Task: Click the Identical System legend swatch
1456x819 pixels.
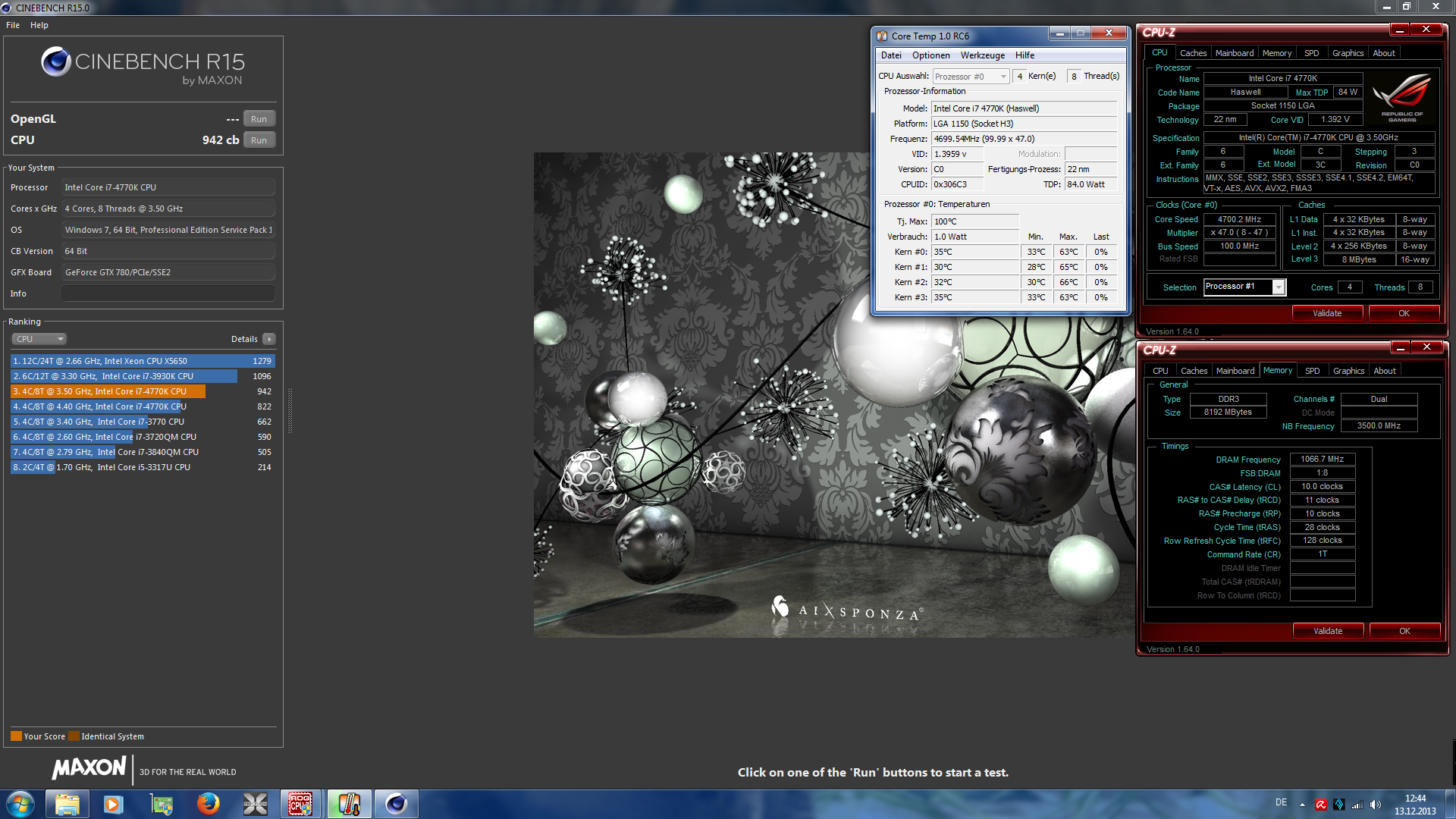Action: 74,736
